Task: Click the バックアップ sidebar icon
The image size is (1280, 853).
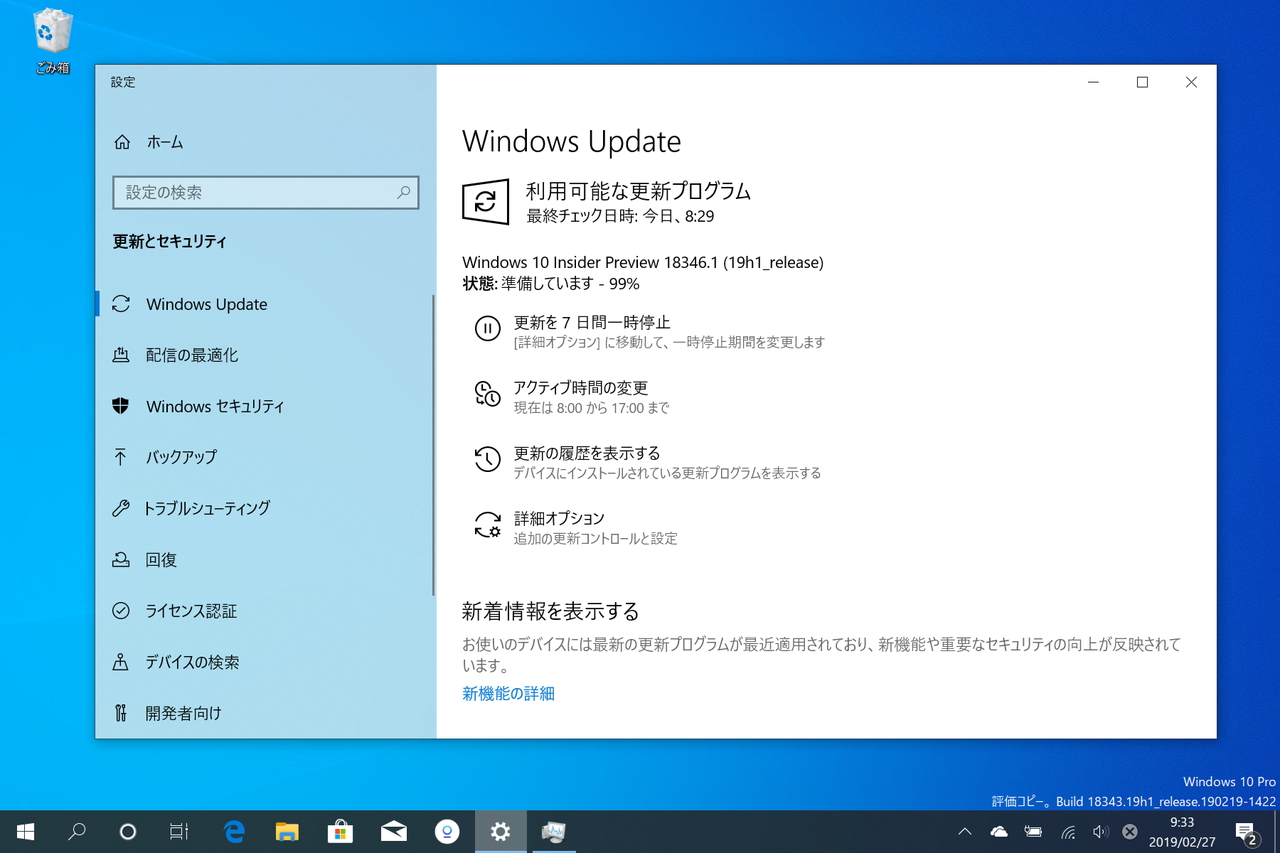Action: click(120, 457)
